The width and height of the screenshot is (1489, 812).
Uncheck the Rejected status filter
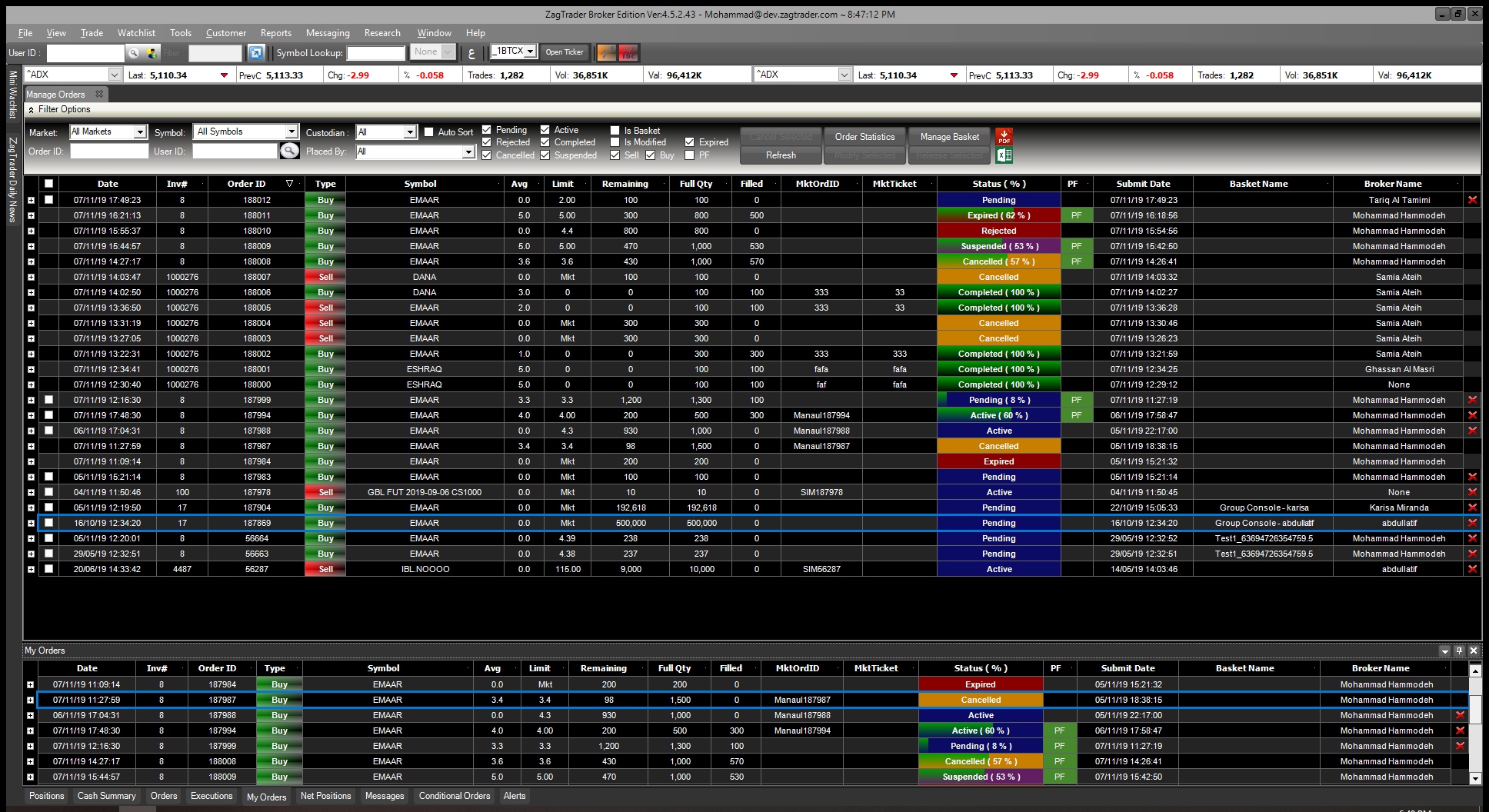(487, 142)
